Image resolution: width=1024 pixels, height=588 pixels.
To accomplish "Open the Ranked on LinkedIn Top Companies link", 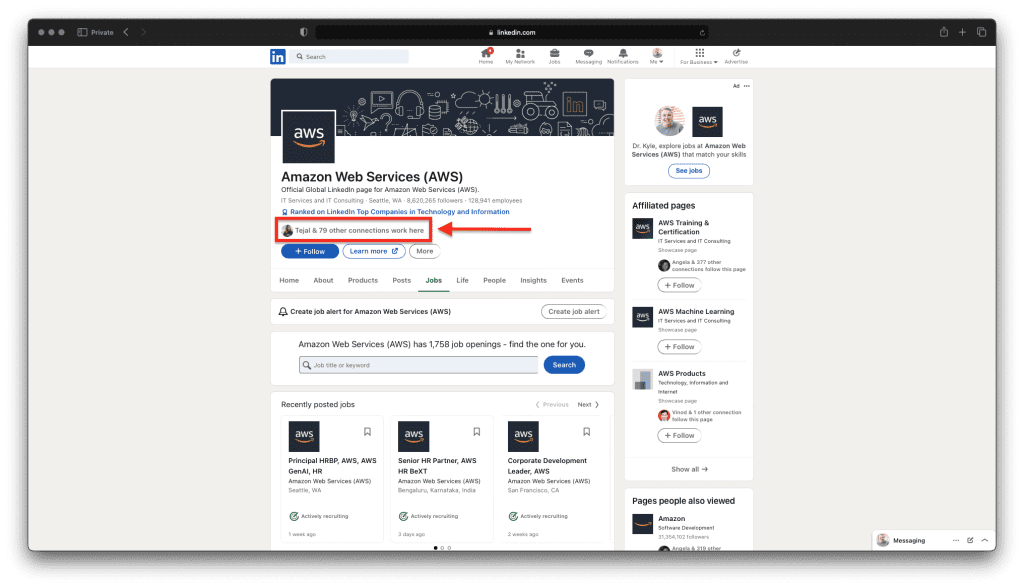I will click(399, 212).
